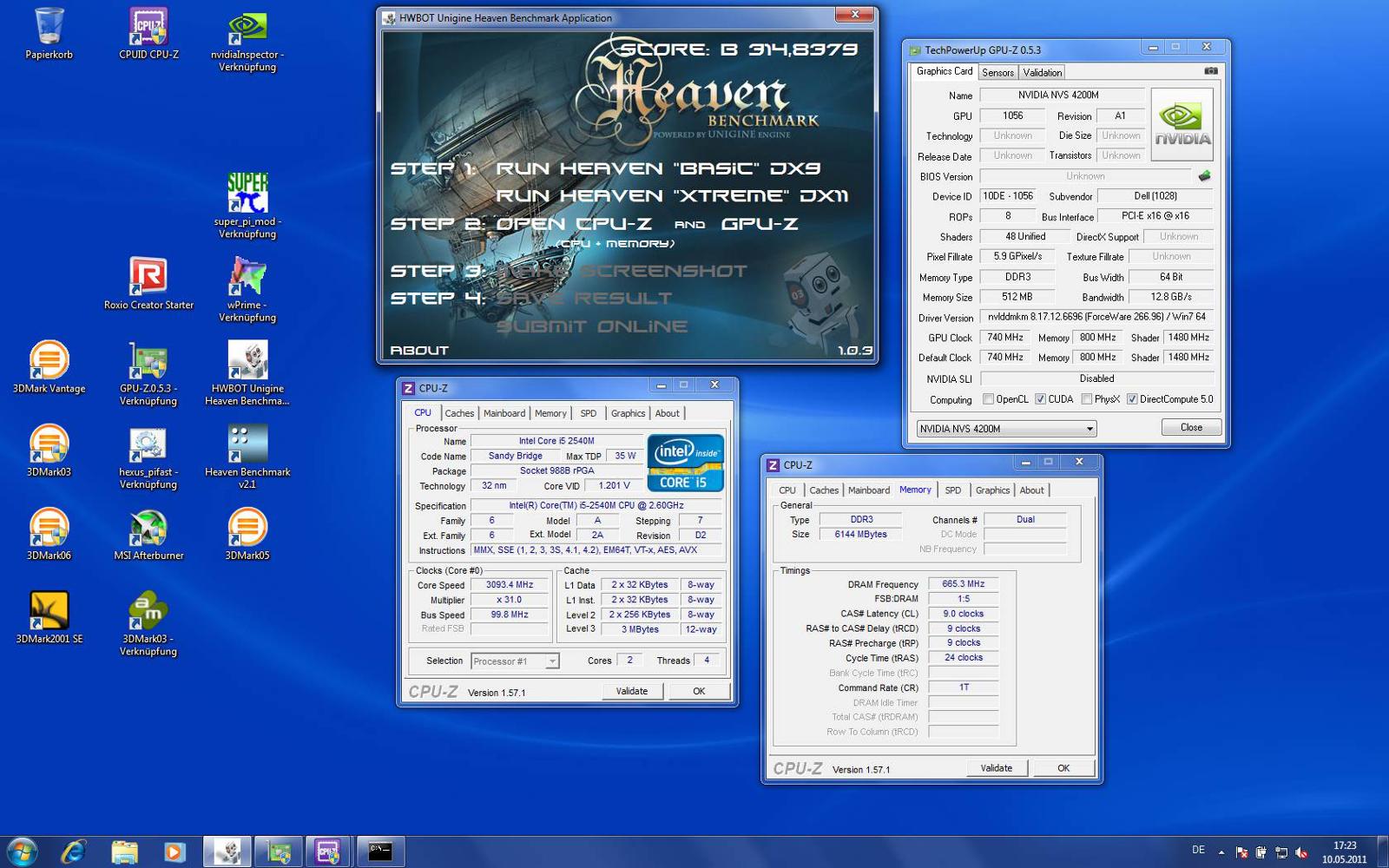Open the Graphics tab in CPU-Z Memory window
The height and width of the screenshot is (868, 1389).
click(992, 490)
